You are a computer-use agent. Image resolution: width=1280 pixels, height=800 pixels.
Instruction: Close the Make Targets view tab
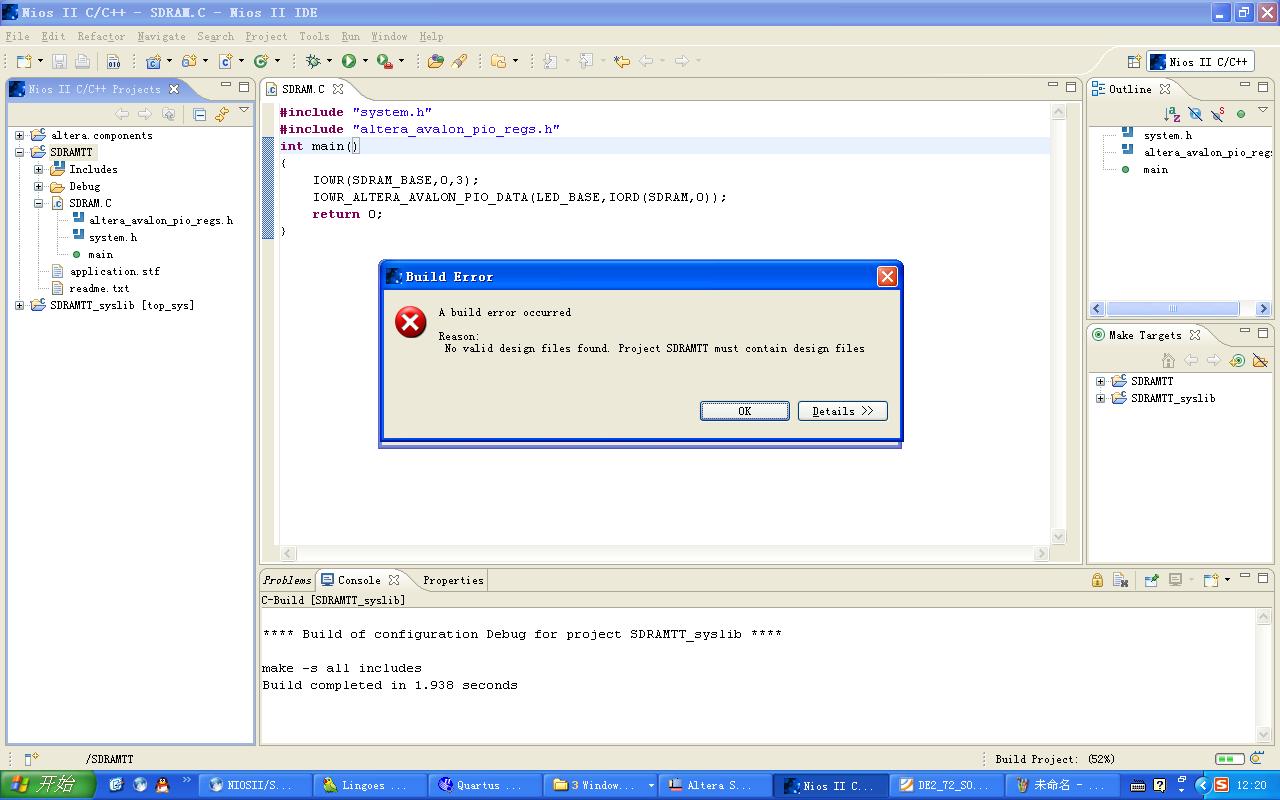(x=1194, y=335)
